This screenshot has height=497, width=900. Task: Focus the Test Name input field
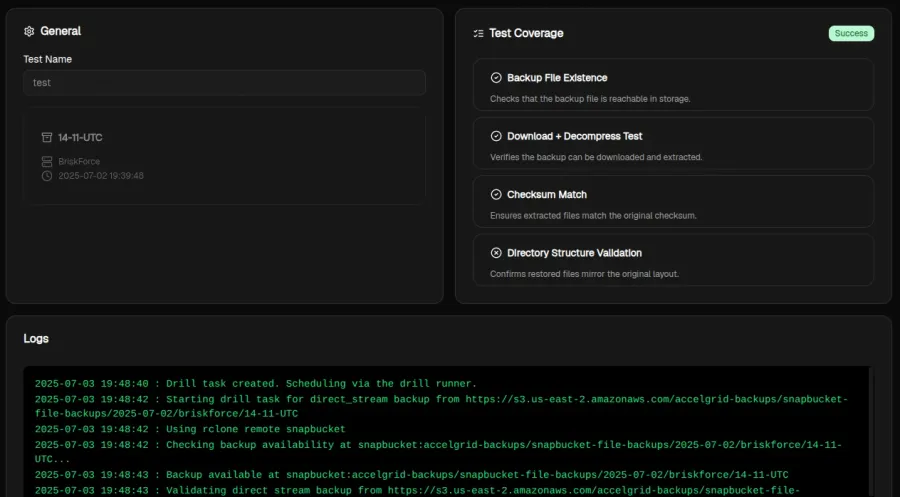pyautogui.click(x=224, y=83)
